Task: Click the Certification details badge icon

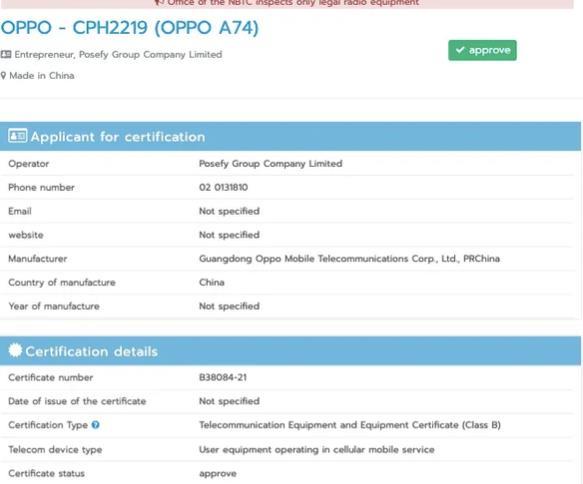Action: [x=15, y=351]
